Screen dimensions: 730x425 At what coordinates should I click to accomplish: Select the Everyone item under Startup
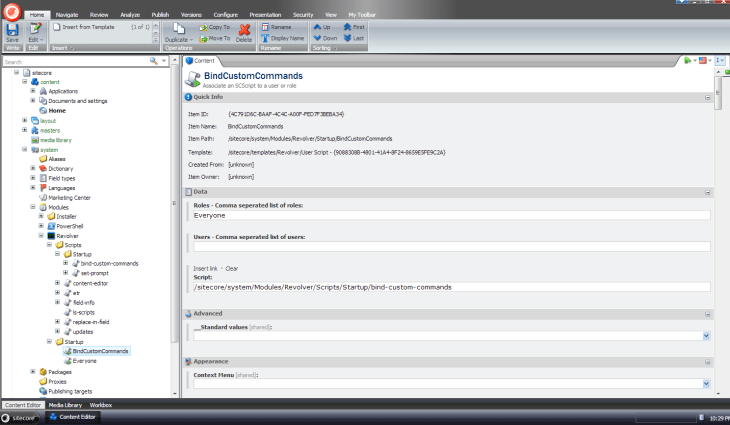coord(80,361)
